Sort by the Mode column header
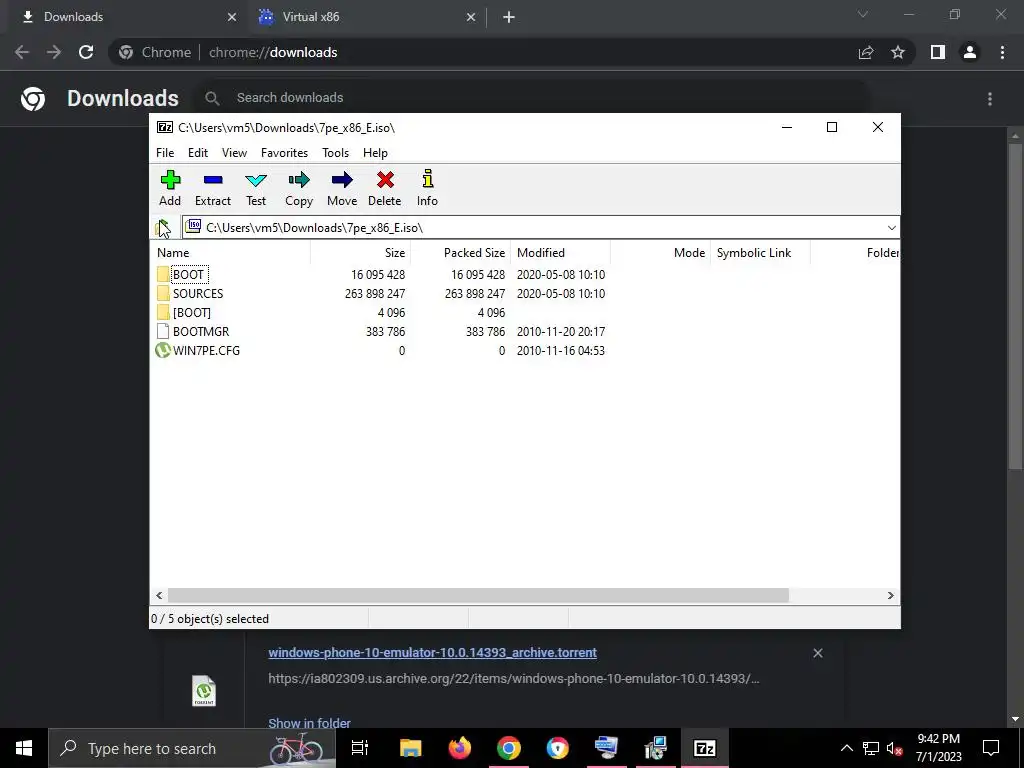 (660, 253)
